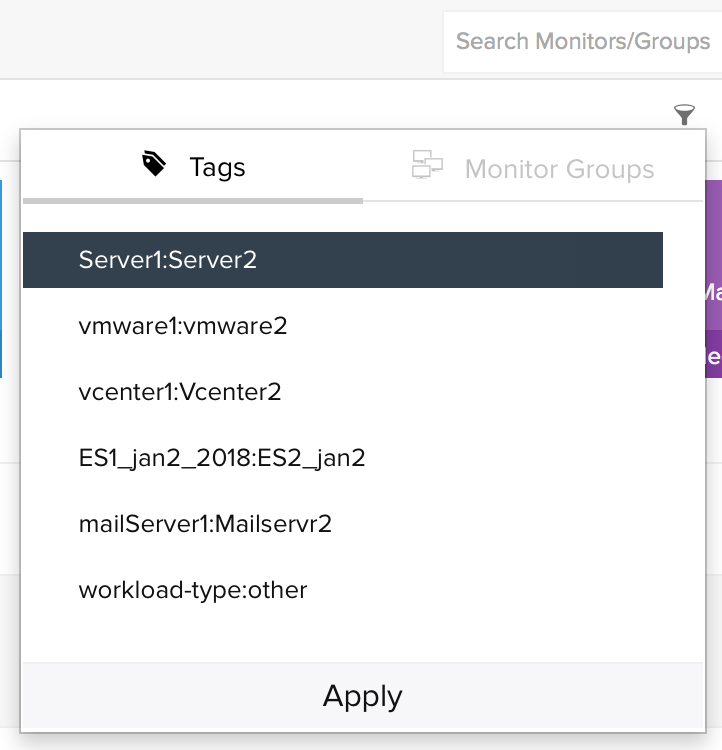Select the workload-type:other tag

point(193,590)
